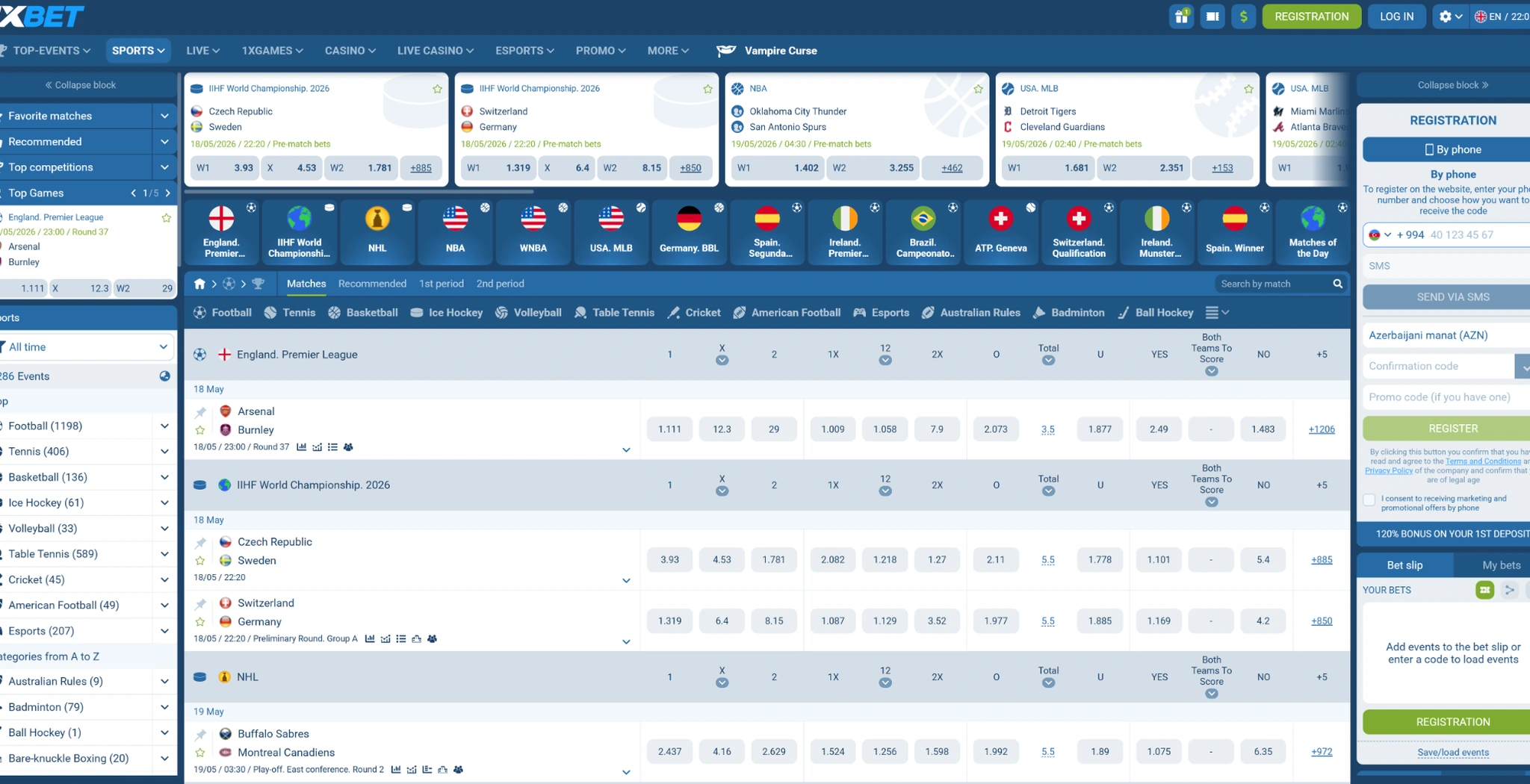Open the NHL league tile
The image size is (1530, 784).
377,231
